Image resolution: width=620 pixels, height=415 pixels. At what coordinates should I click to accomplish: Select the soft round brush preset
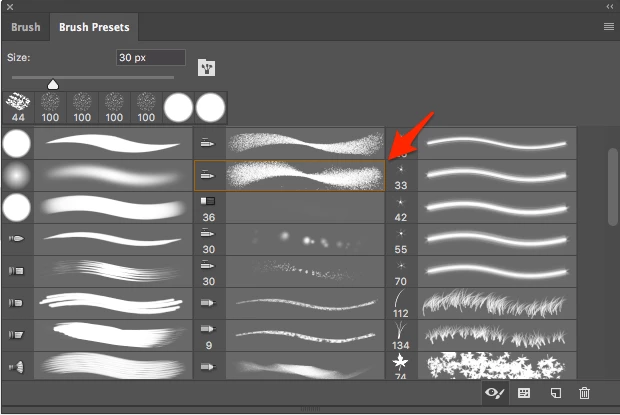[97, 175]
